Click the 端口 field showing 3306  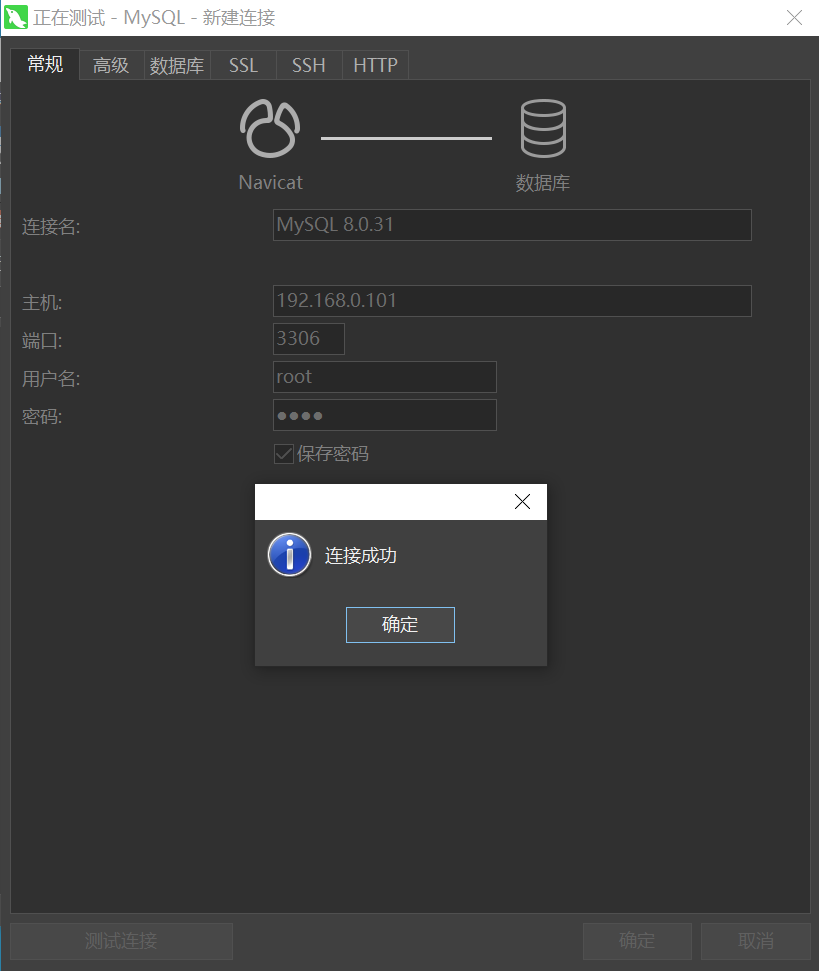click(308, 339)
